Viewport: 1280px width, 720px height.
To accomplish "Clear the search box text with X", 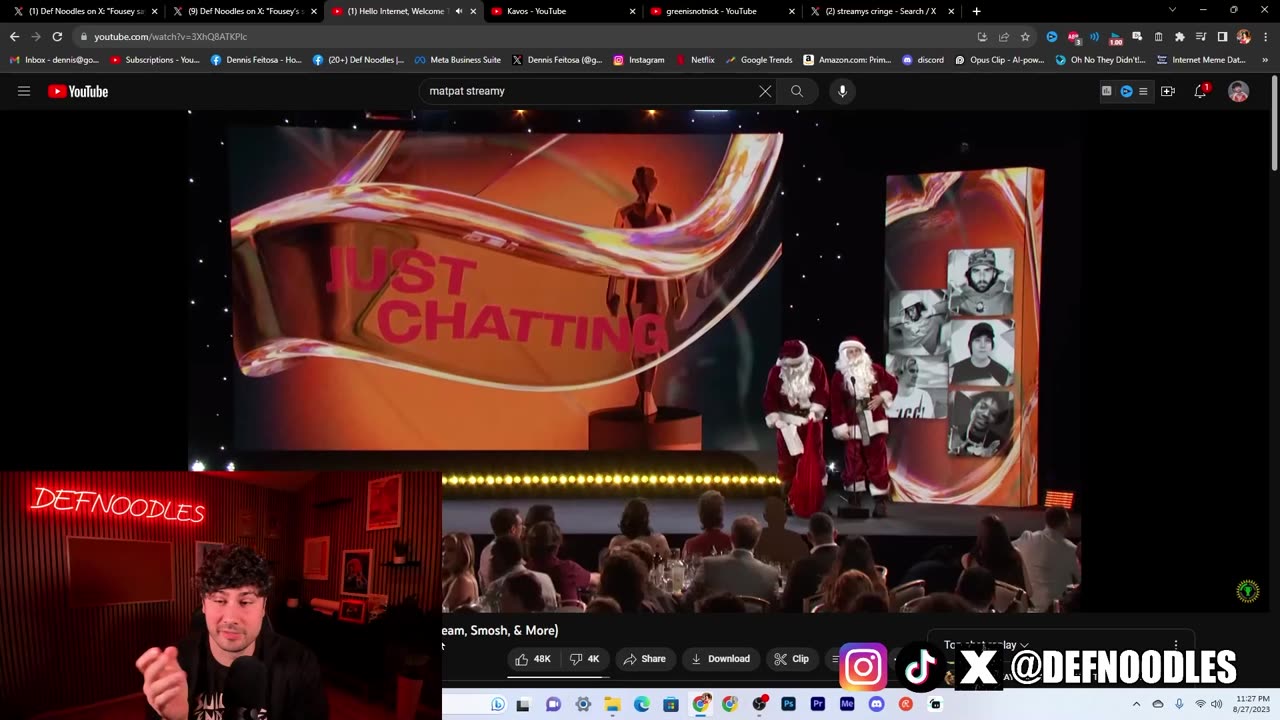I will pos(765,91).
